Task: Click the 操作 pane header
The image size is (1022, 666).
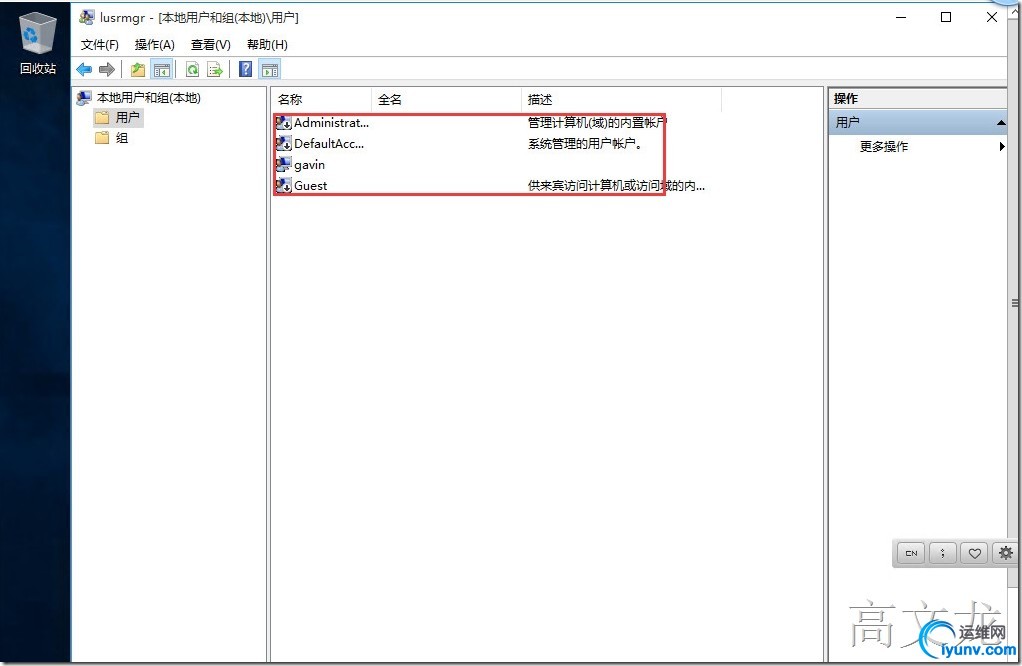Action: 918,98
